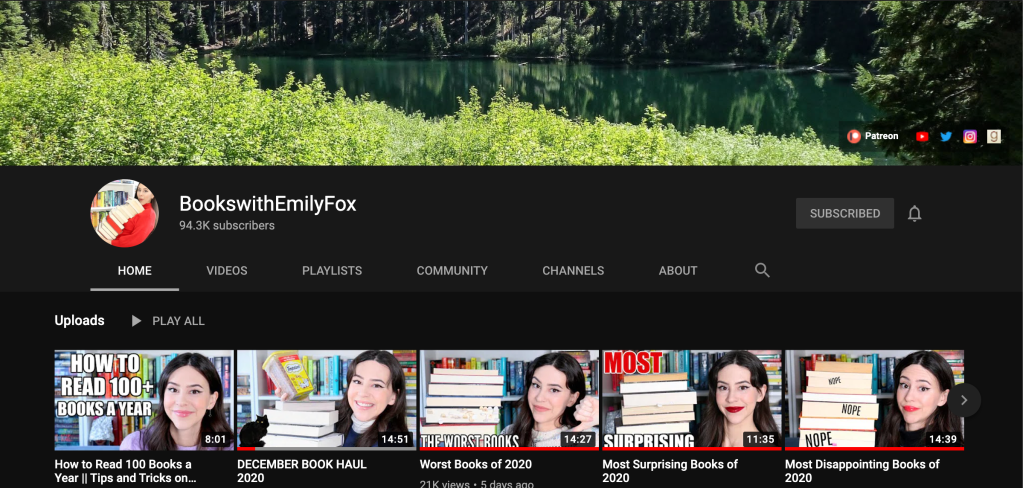
Task: Go to the COMMUNITY tab
Action: pos(452,270)
